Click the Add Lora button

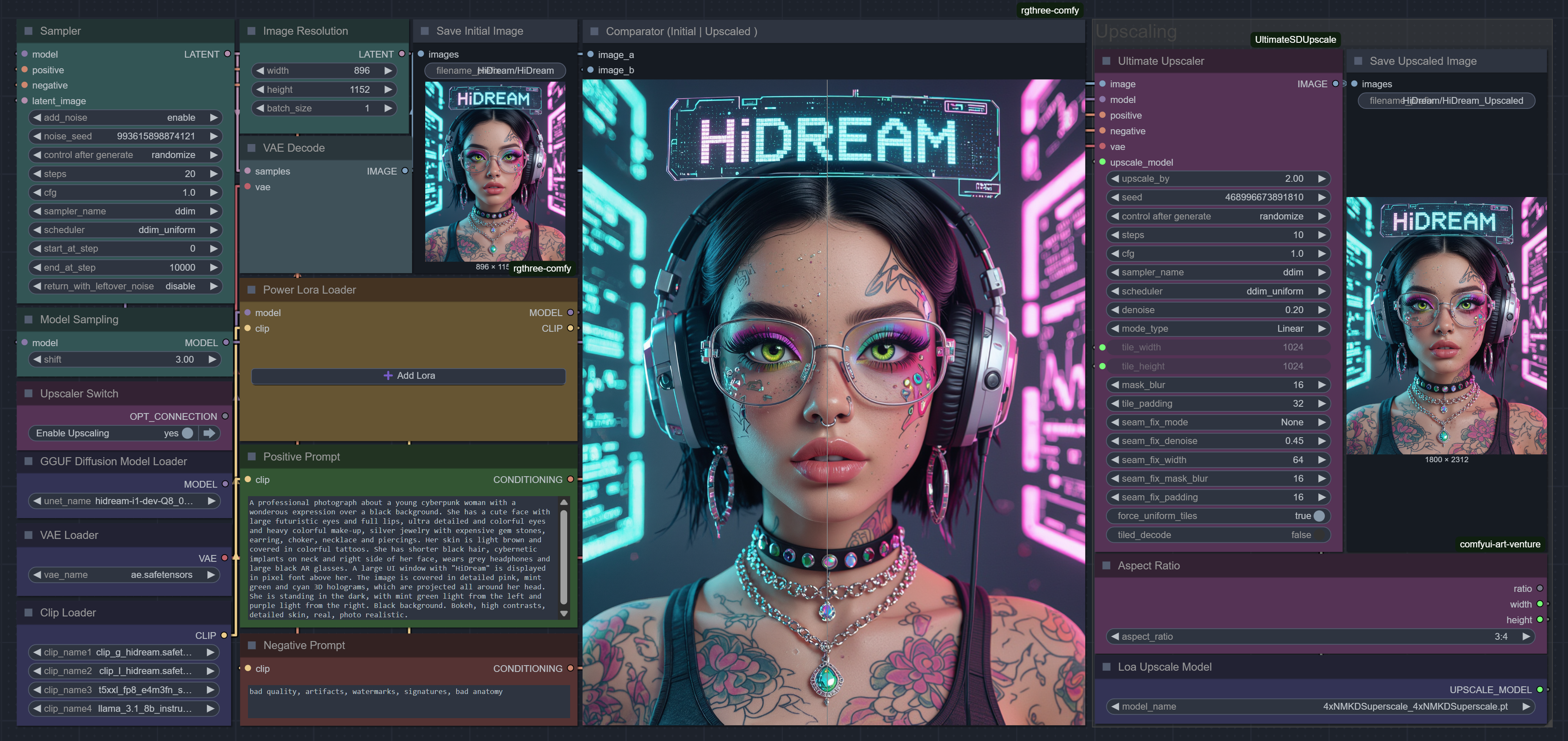tap(409, 376)
